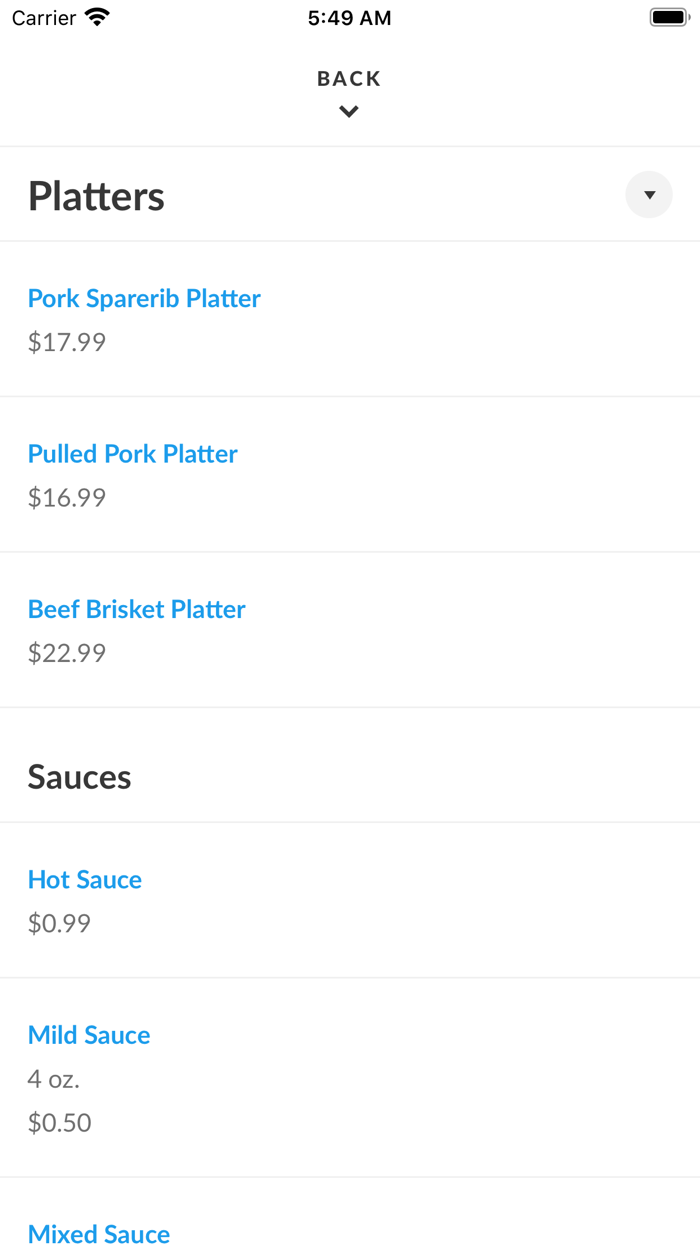Open the Pork Sparerib Platter item
This screenshot has height=1244, width=700.
[143, 298]
